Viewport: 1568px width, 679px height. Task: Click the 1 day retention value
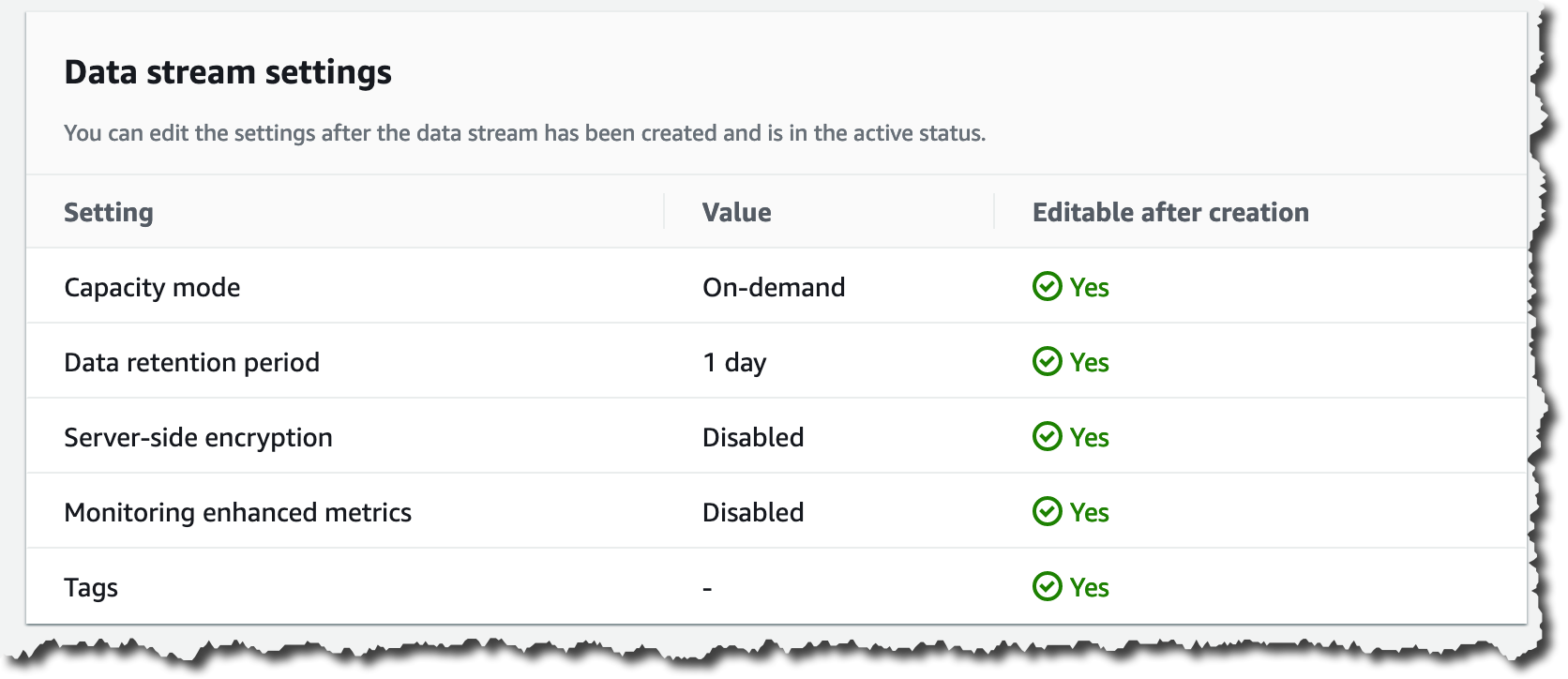[734, 363]
